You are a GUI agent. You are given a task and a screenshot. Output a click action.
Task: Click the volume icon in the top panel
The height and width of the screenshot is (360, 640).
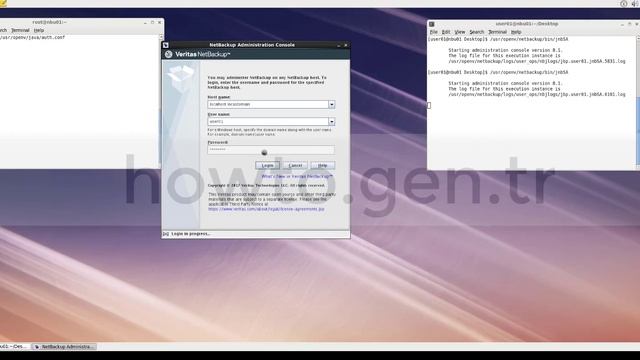[635, 4]
